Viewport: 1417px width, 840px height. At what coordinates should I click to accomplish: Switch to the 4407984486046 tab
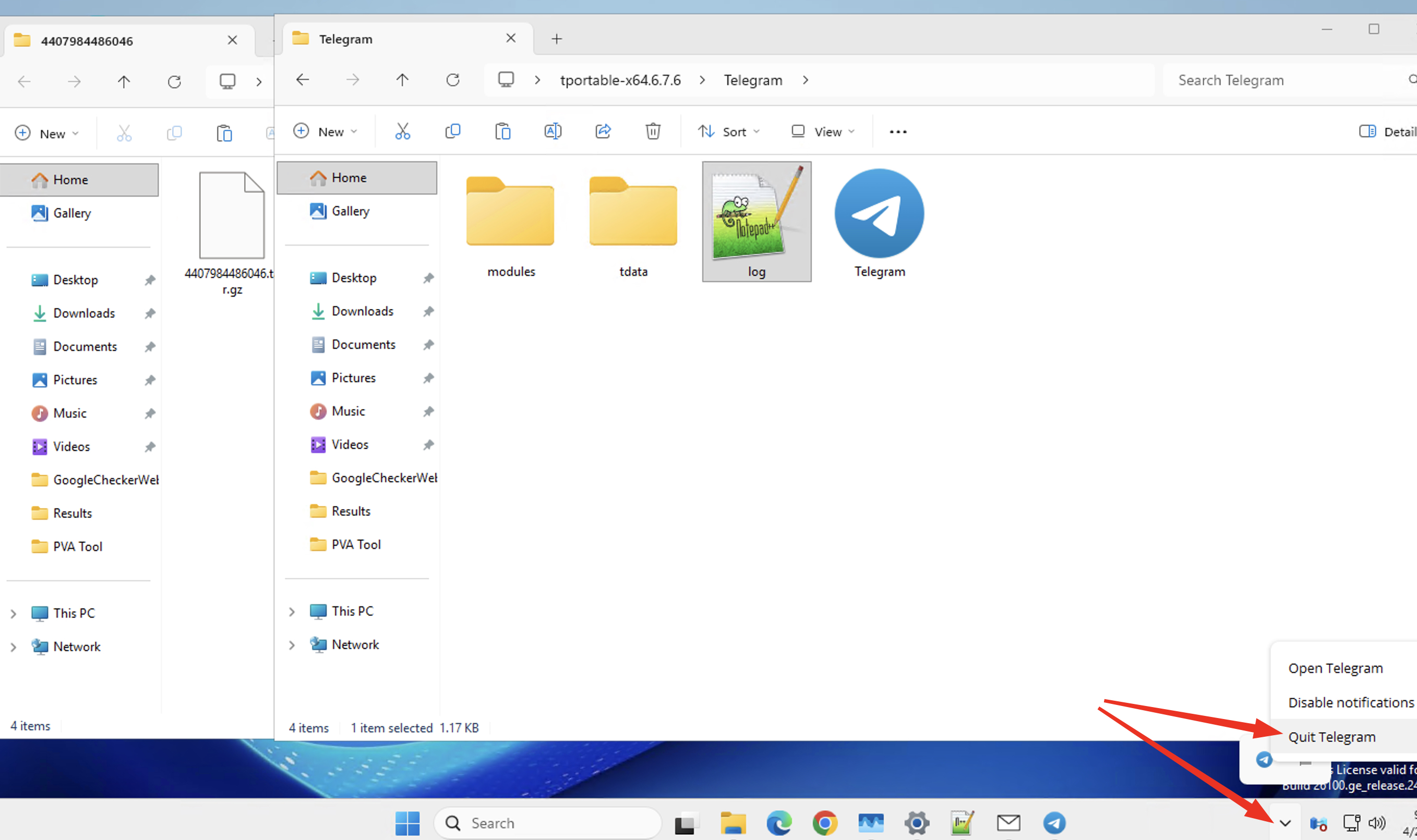(88, 41)
